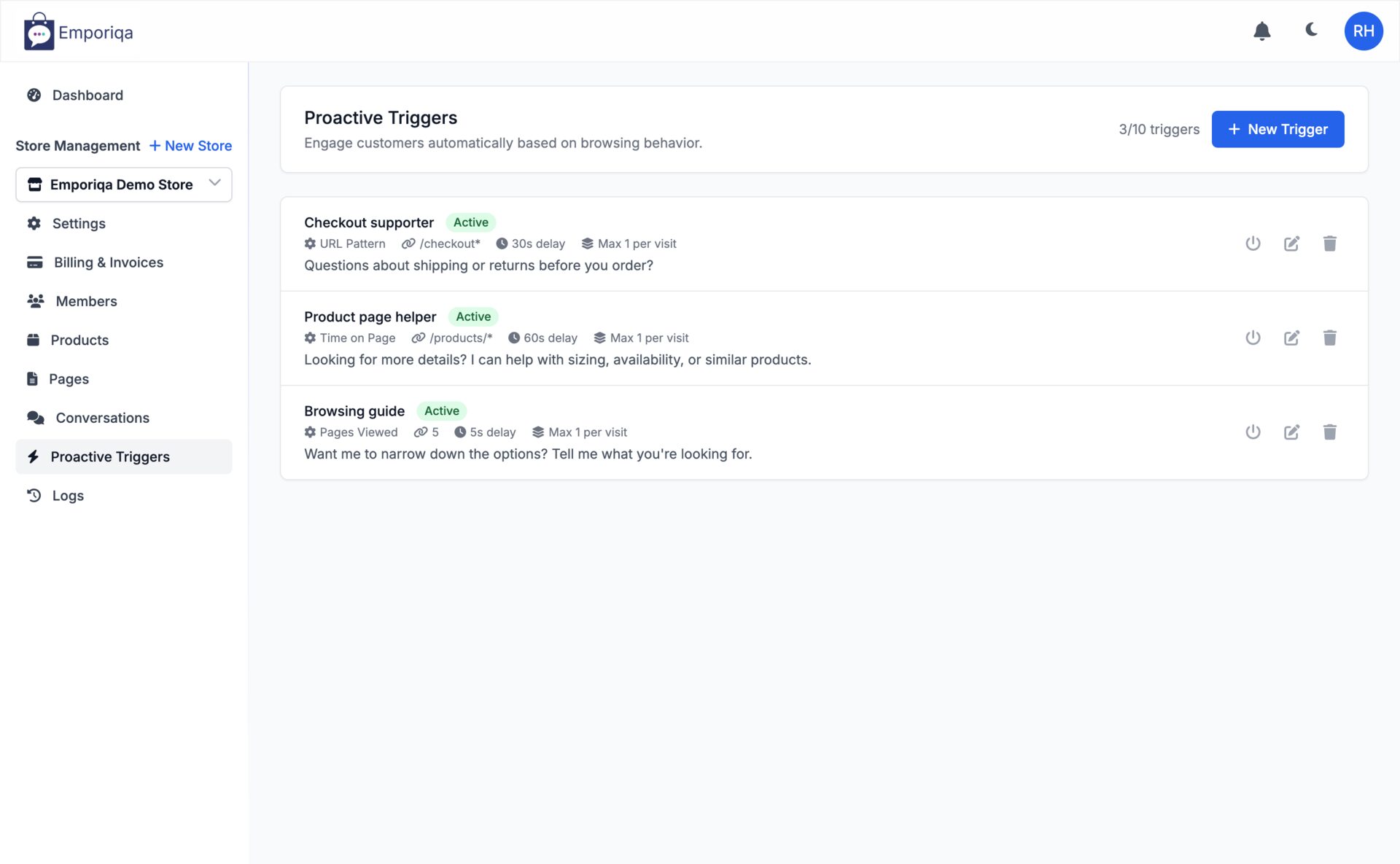Delete the Browsing guide trigger

click(x=1329, y=432)
